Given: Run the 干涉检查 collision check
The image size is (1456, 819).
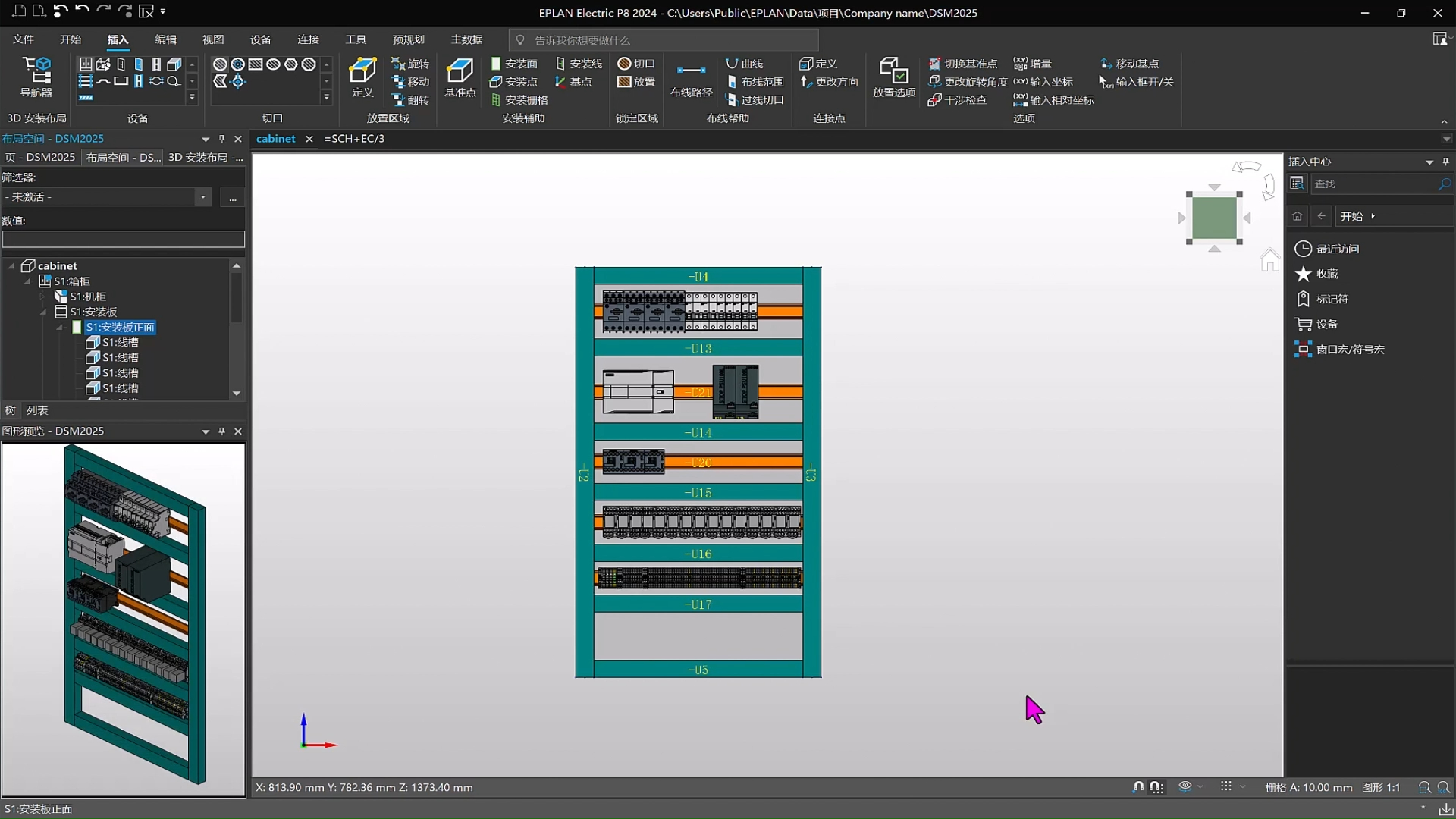Looking at the screenshot, I should (958, 100).
